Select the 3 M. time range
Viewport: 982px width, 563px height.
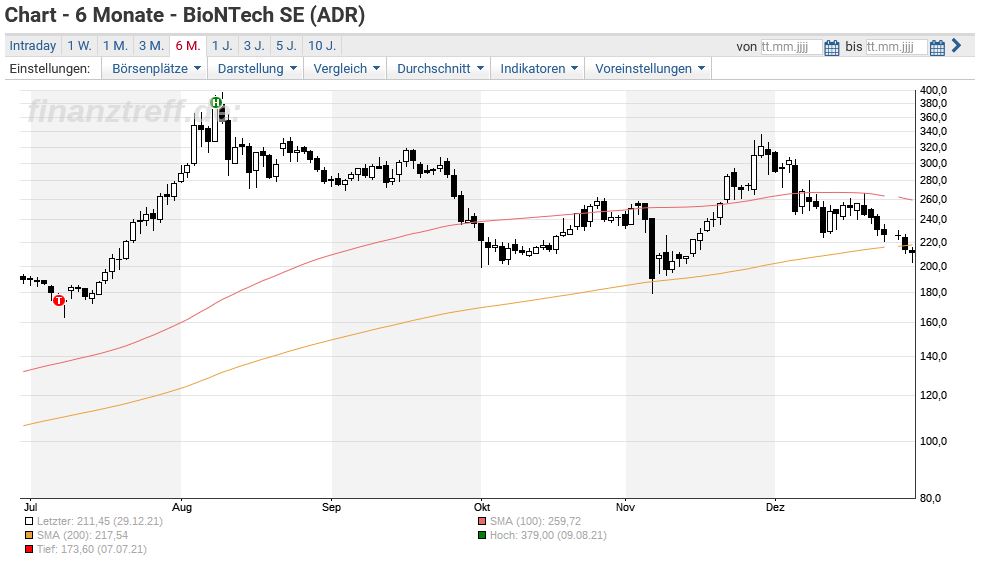click(151, 46)
